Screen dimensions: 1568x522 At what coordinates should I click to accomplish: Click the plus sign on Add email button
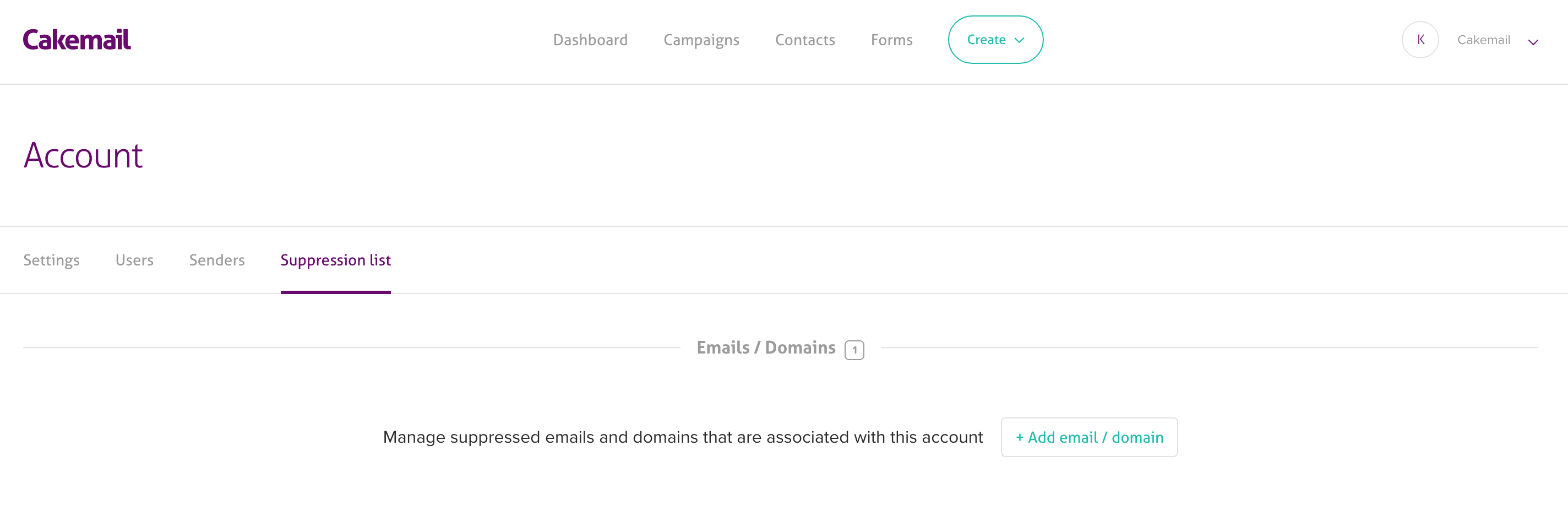click(x=1020, y=438)
